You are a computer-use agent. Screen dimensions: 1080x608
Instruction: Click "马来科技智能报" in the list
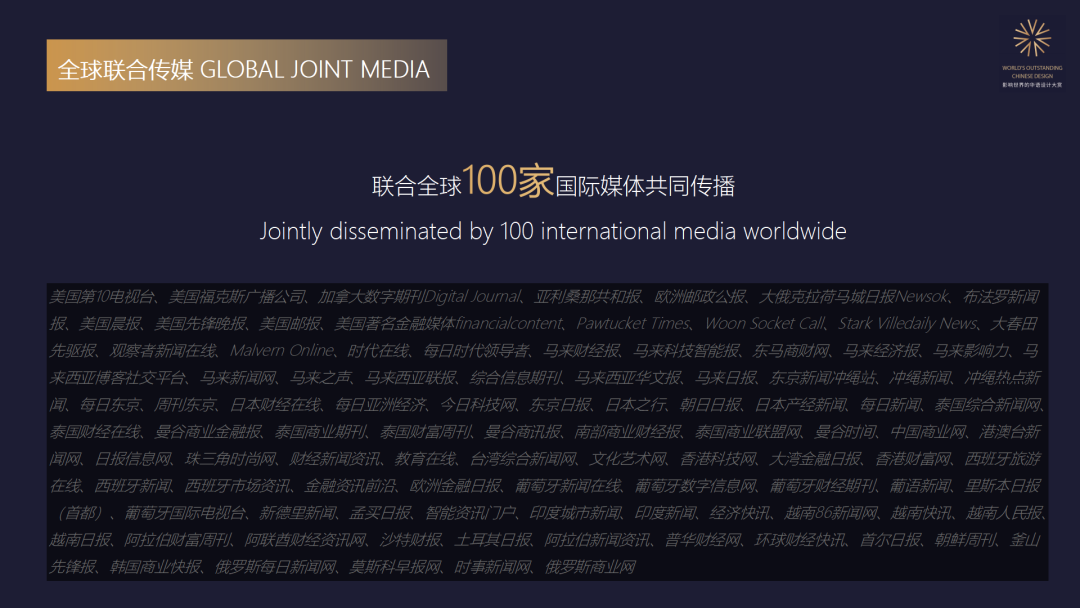click(x=686, y=350)
